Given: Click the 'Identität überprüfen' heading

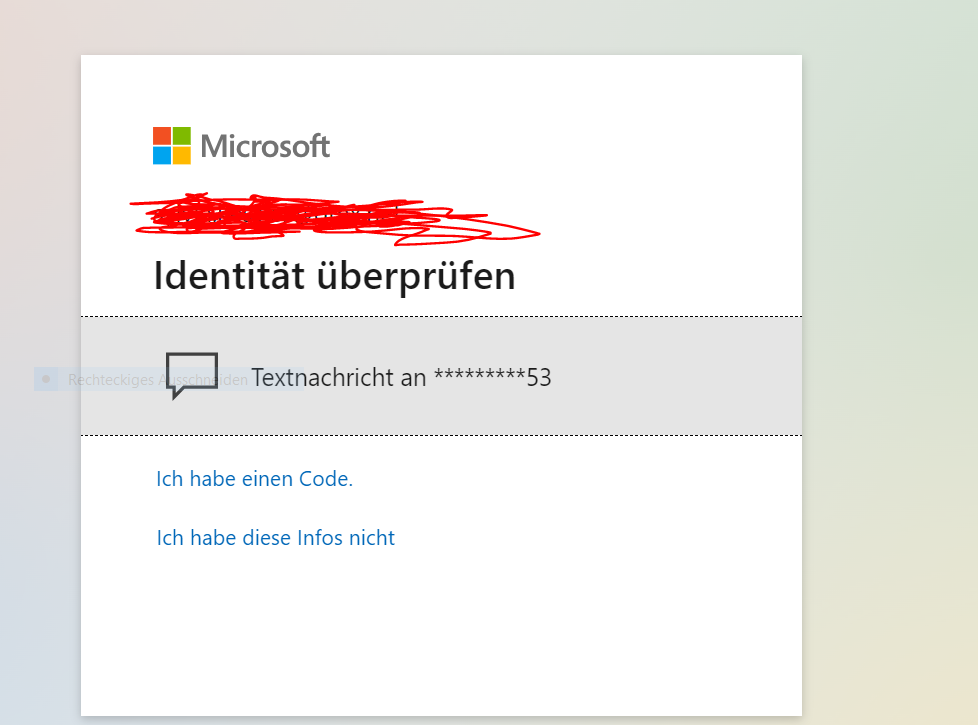Looking at the screenshot, I should pyautogui.click(x=334, y=276).
